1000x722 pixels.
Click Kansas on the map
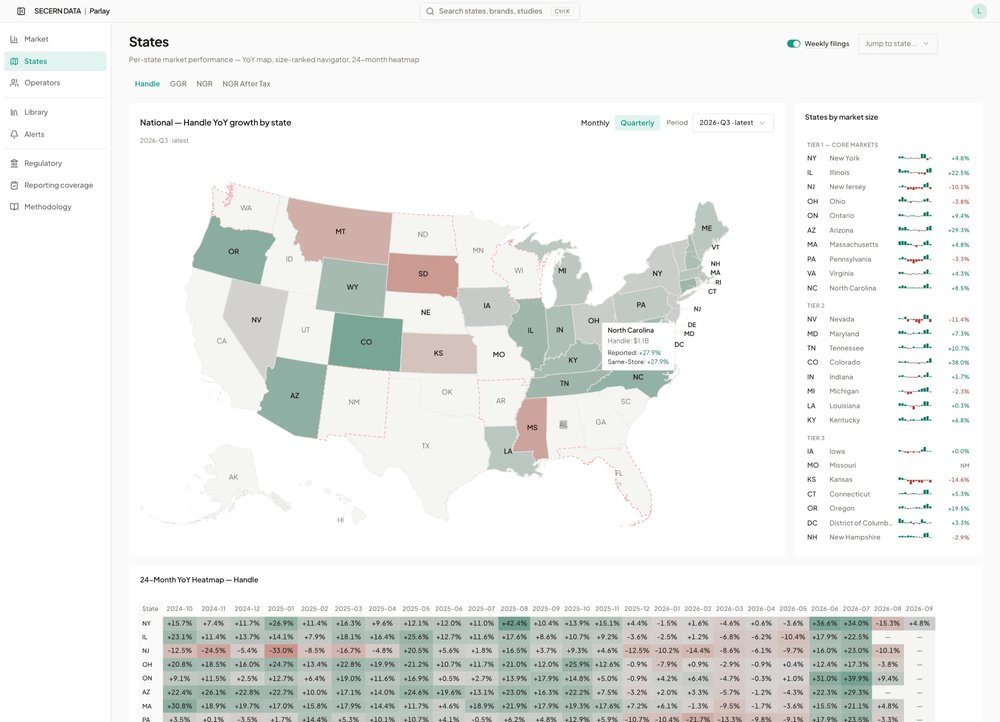click(x=438, y=353)
